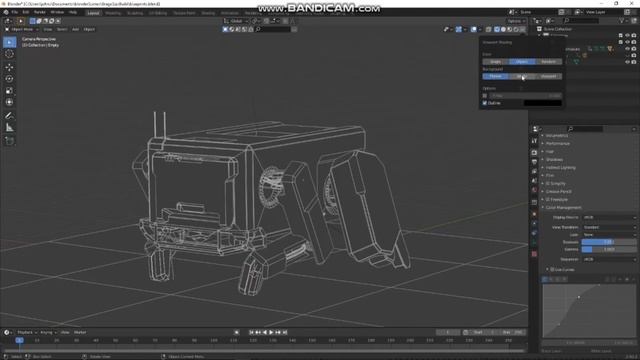
Task: Switch to solid viewport shading
Action: click(x=503, y=29)
